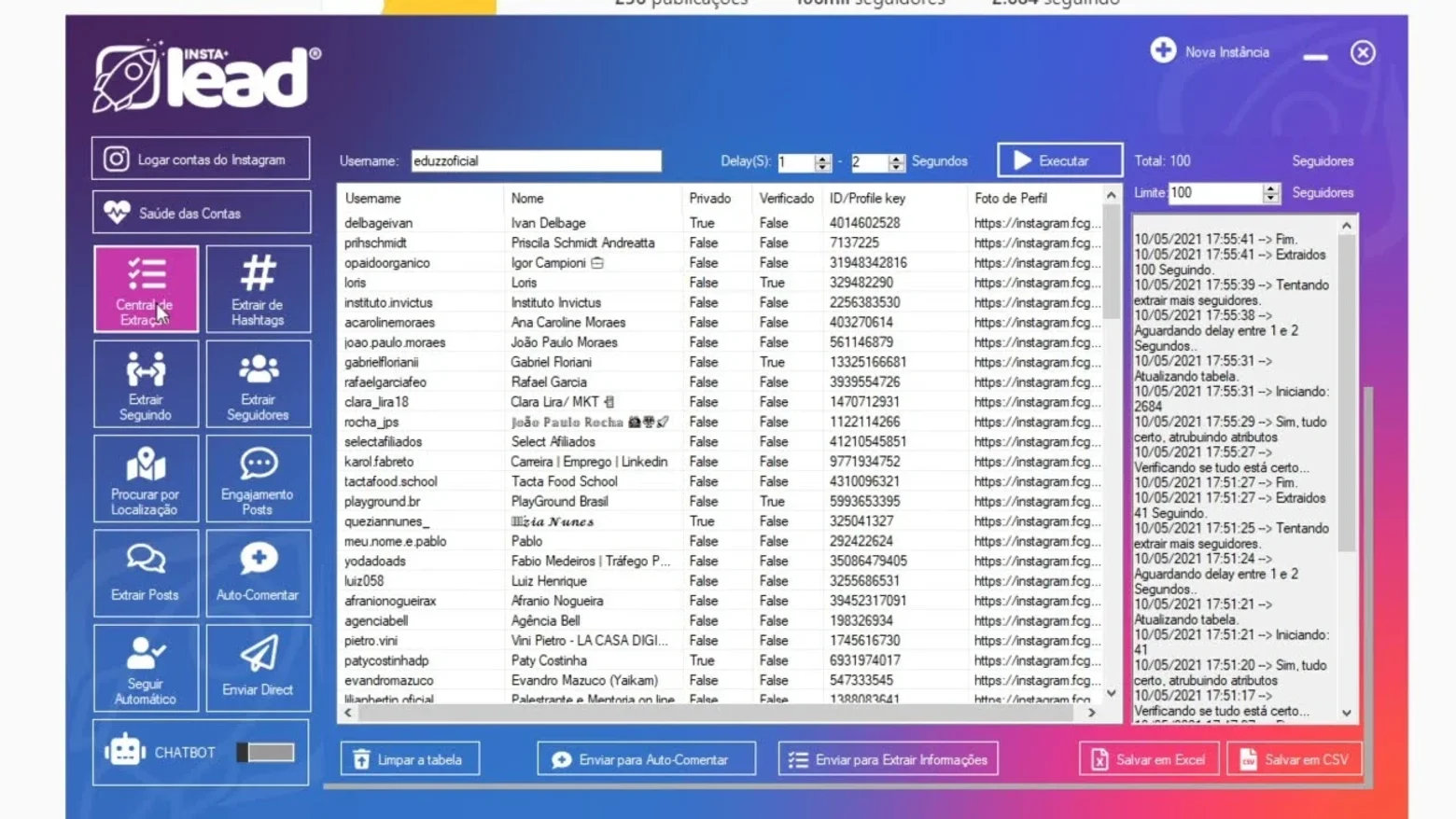Open Saúde das Contas
The height and width of the screenshot is (819, 1456).
201,213
